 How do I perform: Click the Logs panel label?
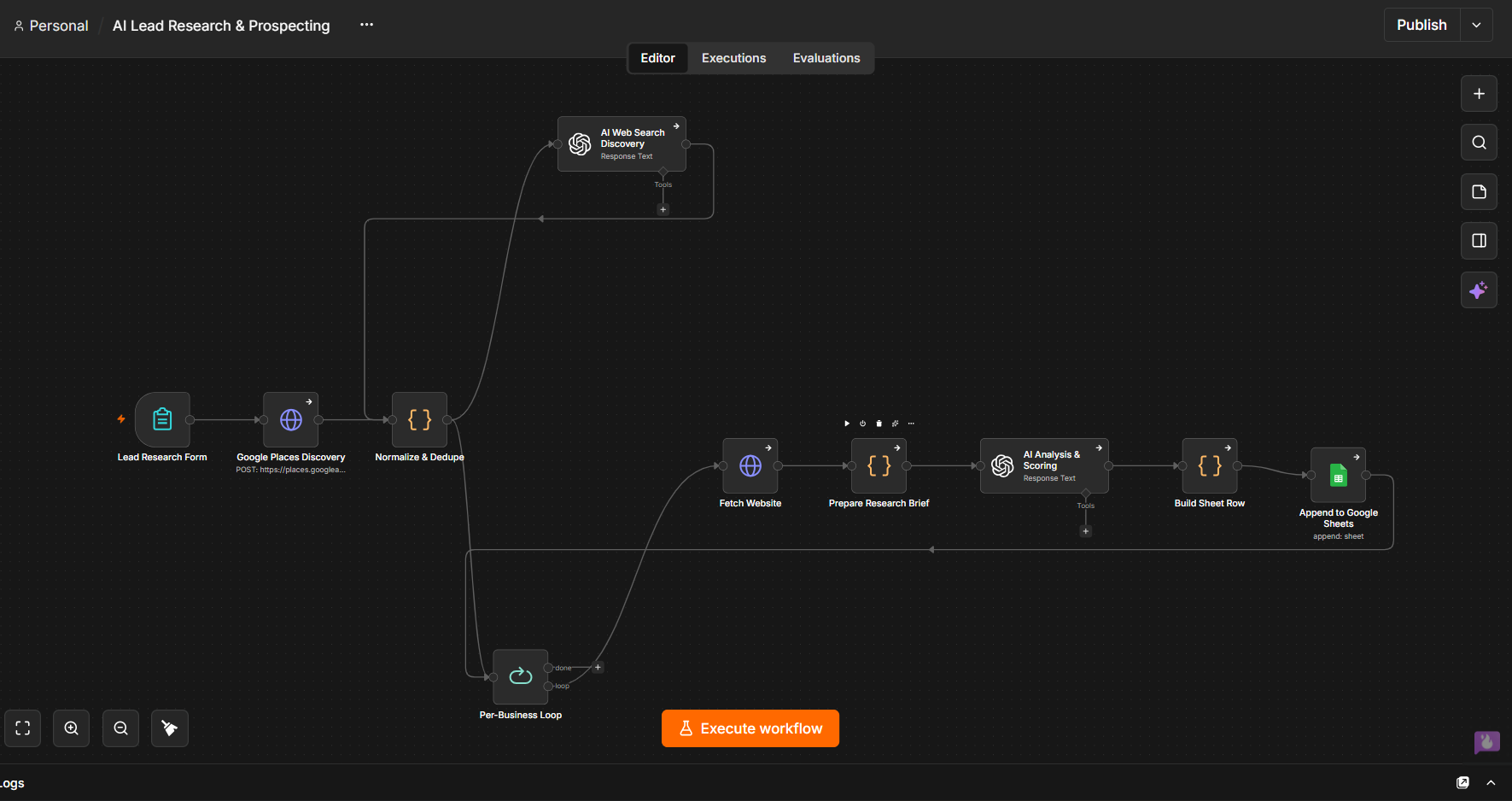click(12, 783)
